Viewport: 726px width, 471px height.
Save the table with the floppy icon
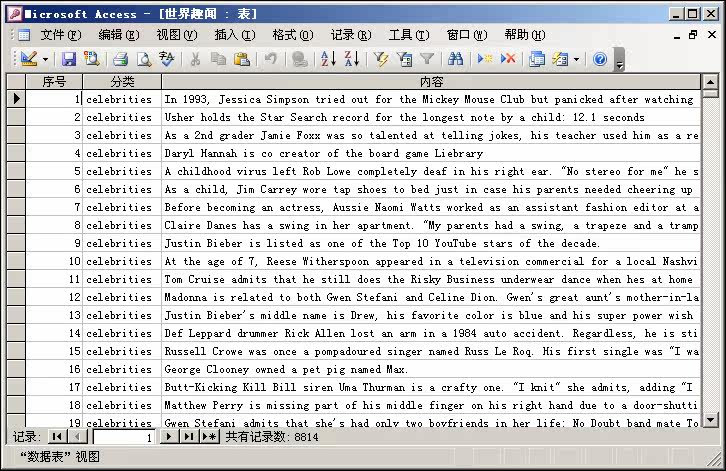click(69, 59)
